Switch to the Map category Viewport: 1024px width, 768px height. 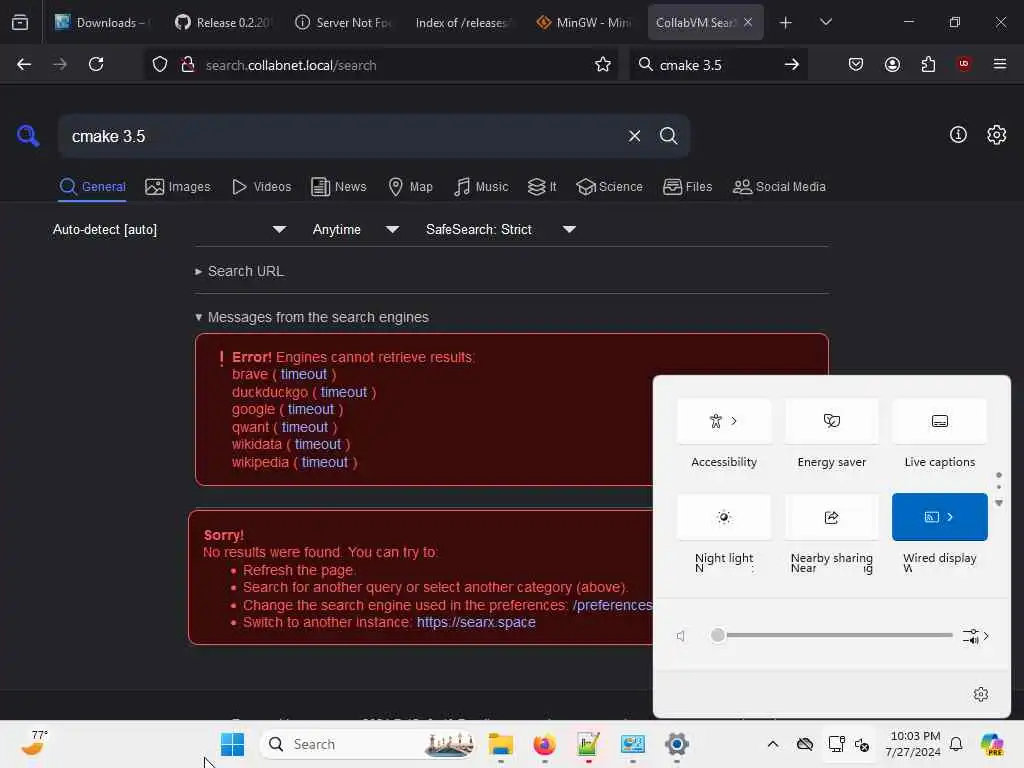tap(410, 187)
